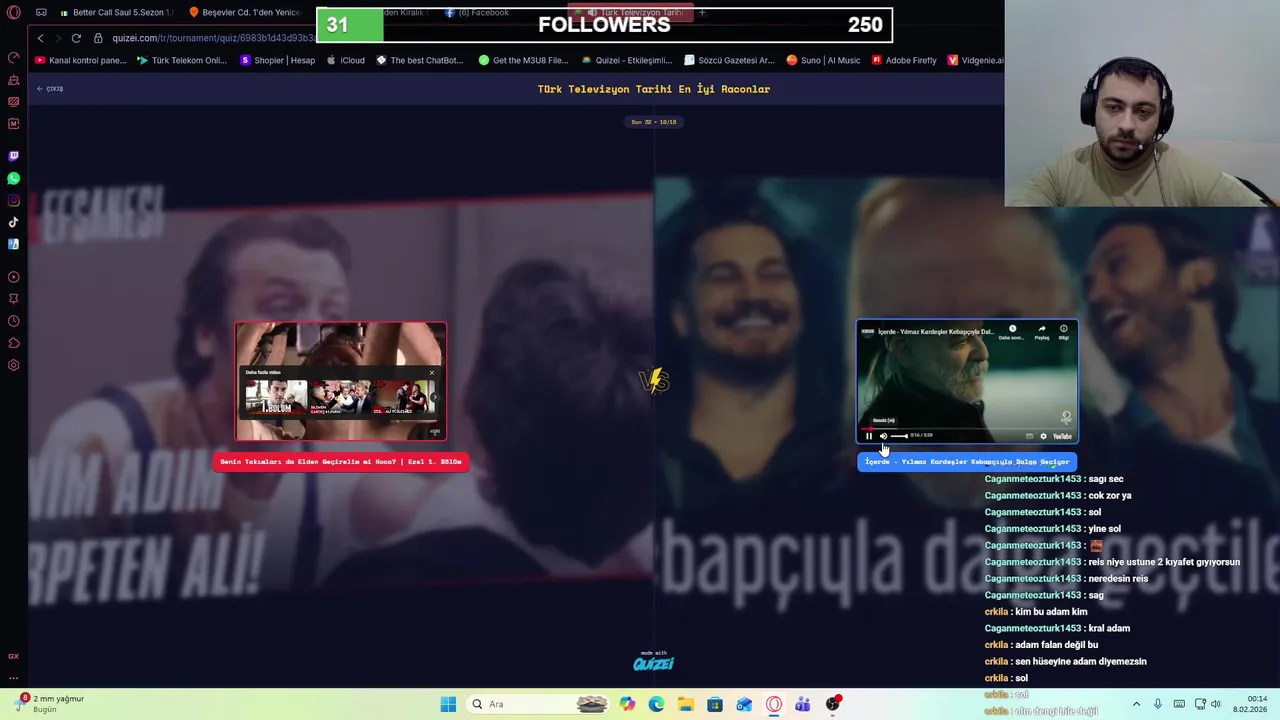Open the yağmur weather widget
This screenshot has height=720, width=1280.
click(50, 704)
